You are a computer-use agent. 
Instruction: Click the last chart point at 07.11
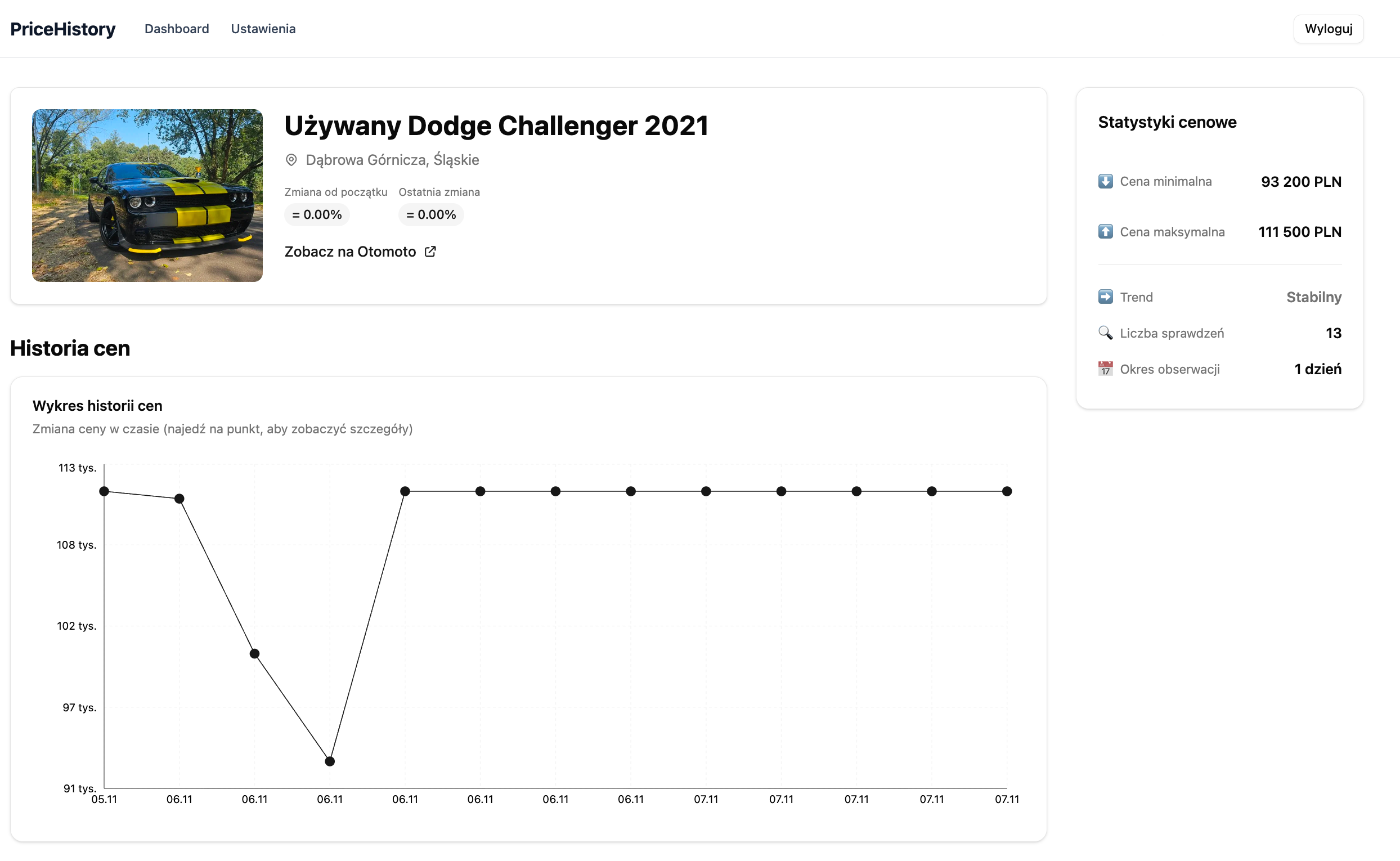[x=1007, y=491]
